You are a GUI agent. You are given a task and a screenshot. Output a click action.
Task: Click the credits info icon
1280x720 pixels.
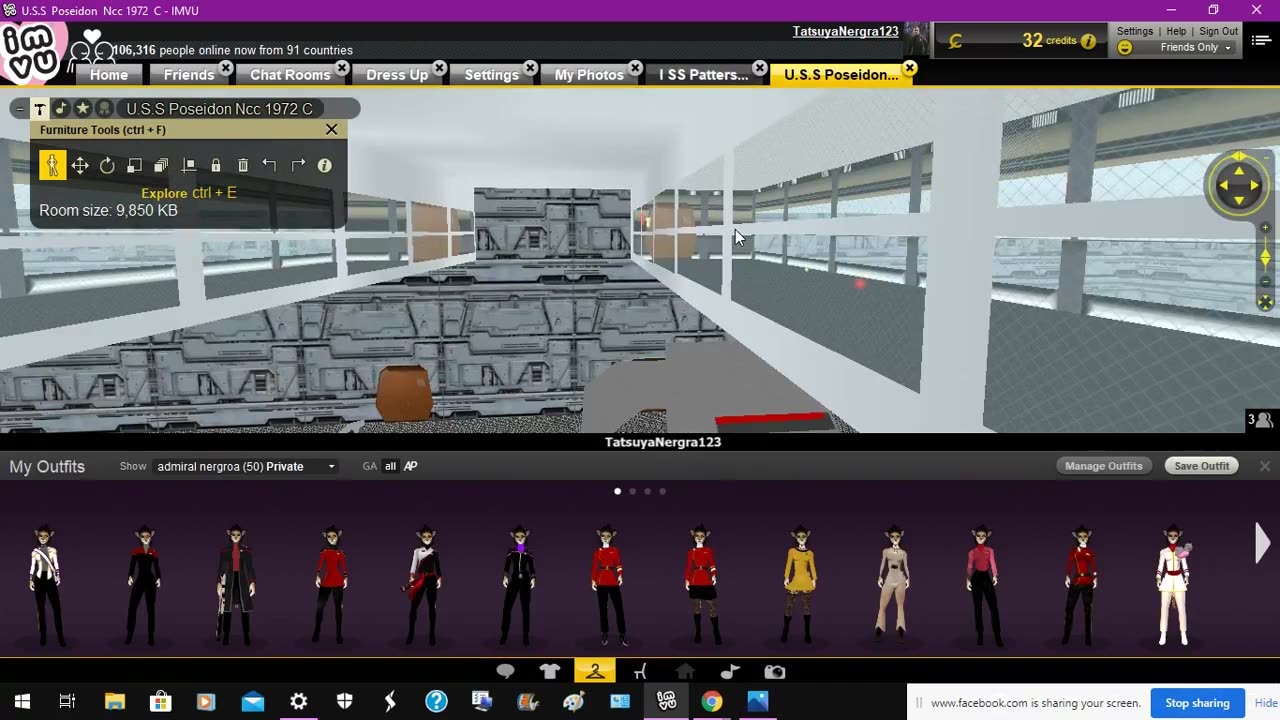1088,41
